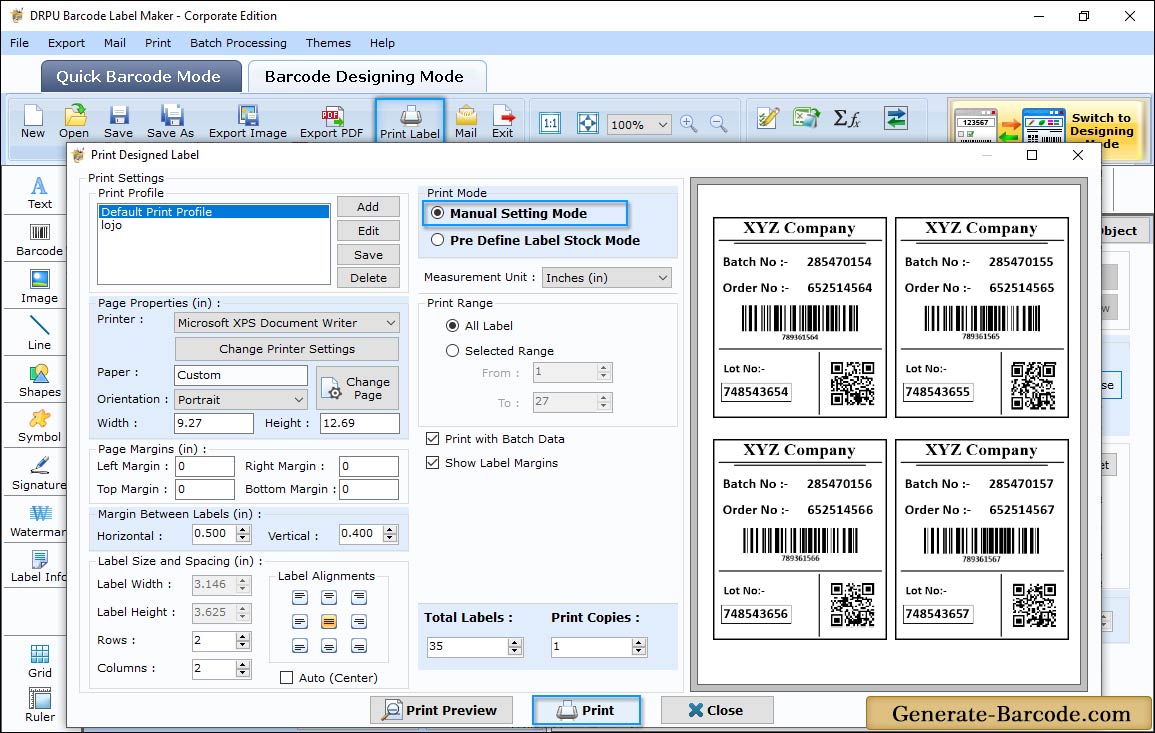This screenshot has height=733, width=1155.
Task: Click the zoom in magnifier icon
Action: tap(689, 123)
